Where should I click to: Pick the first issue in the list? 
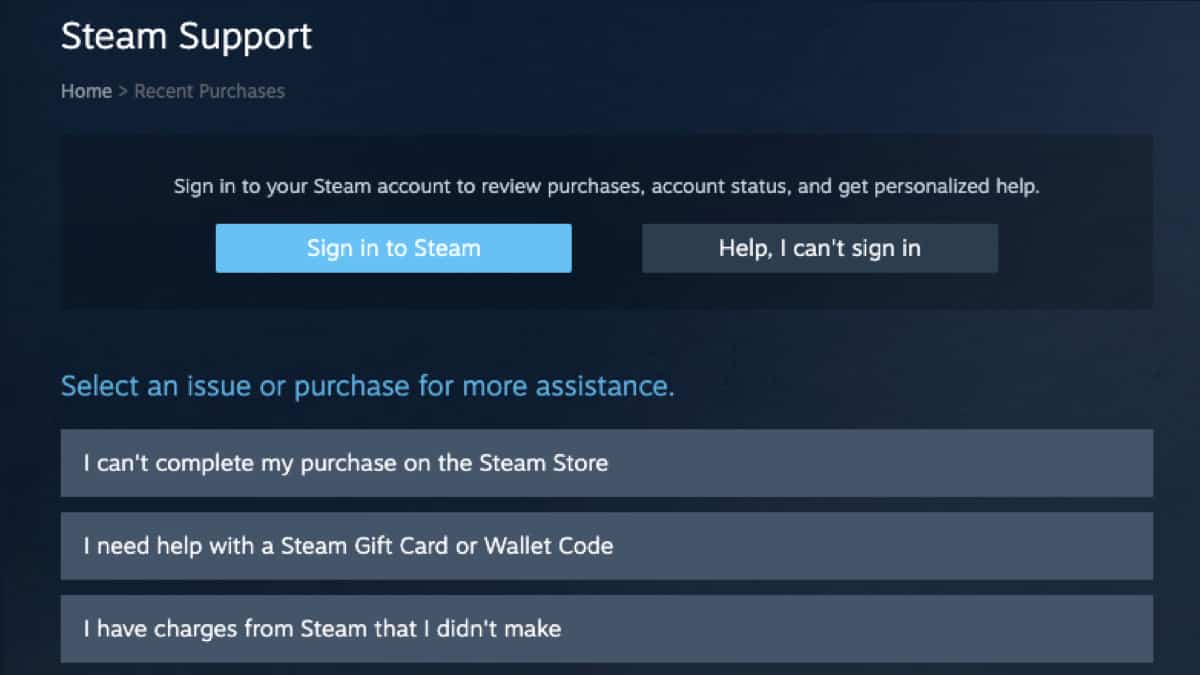[606, 463]
